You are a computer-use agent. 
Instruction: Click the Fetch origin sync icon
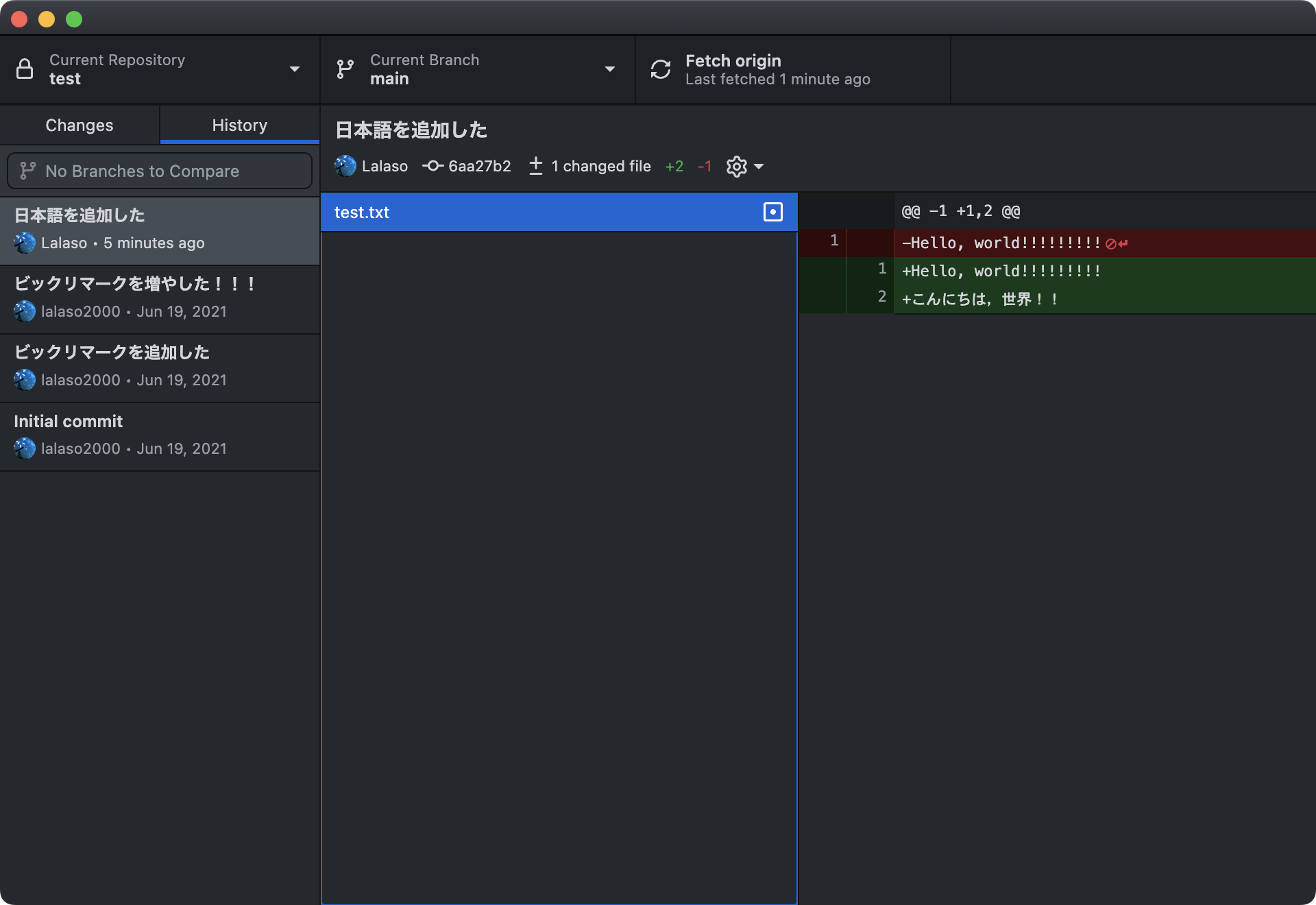[661, 69]
